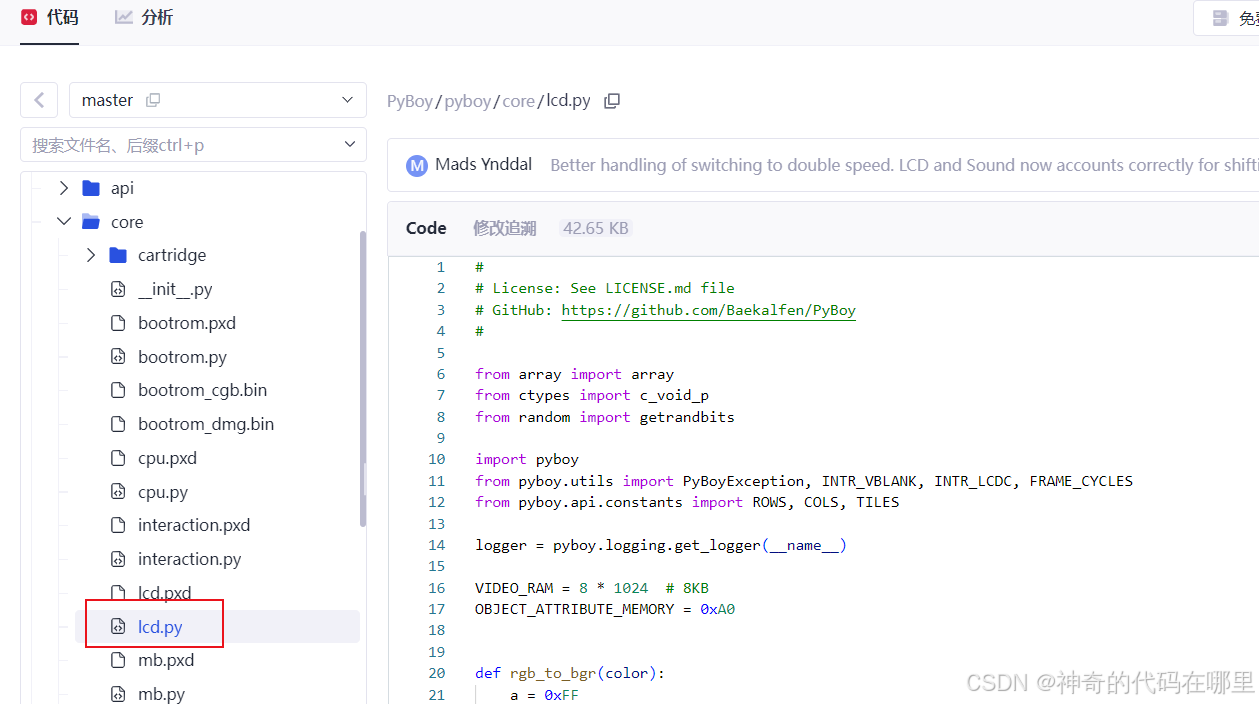This screenshot has width=1259, height=704.
Task: Click the chart icon beside 分析
Action: coord(124,17)
